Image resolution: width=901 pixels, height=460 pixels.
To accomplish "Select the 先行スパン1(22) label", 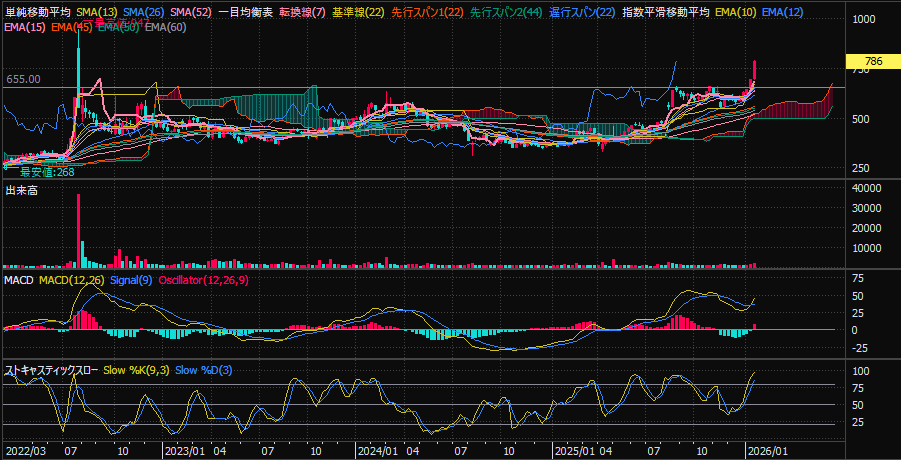I will tap(428, 12).
